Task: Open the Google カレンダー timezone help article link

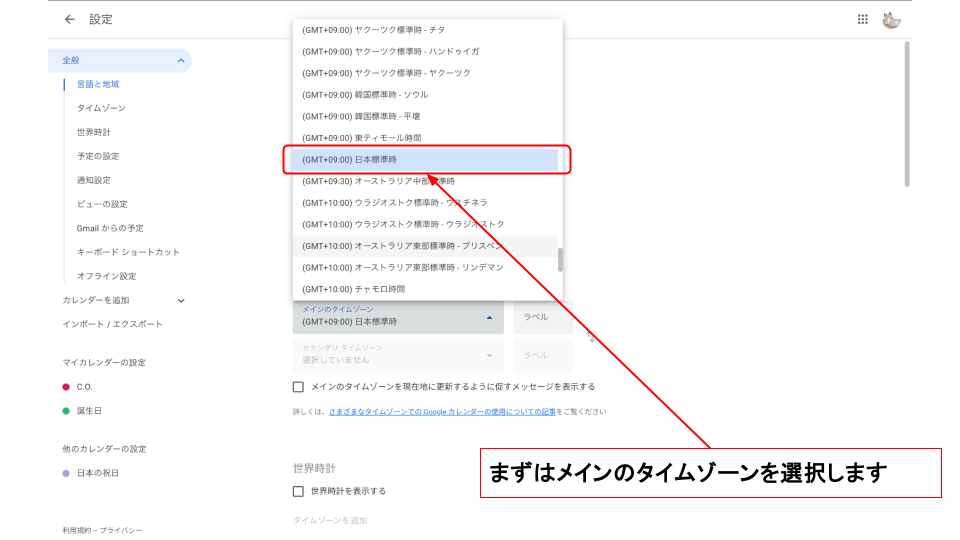Action: (445, 412)
